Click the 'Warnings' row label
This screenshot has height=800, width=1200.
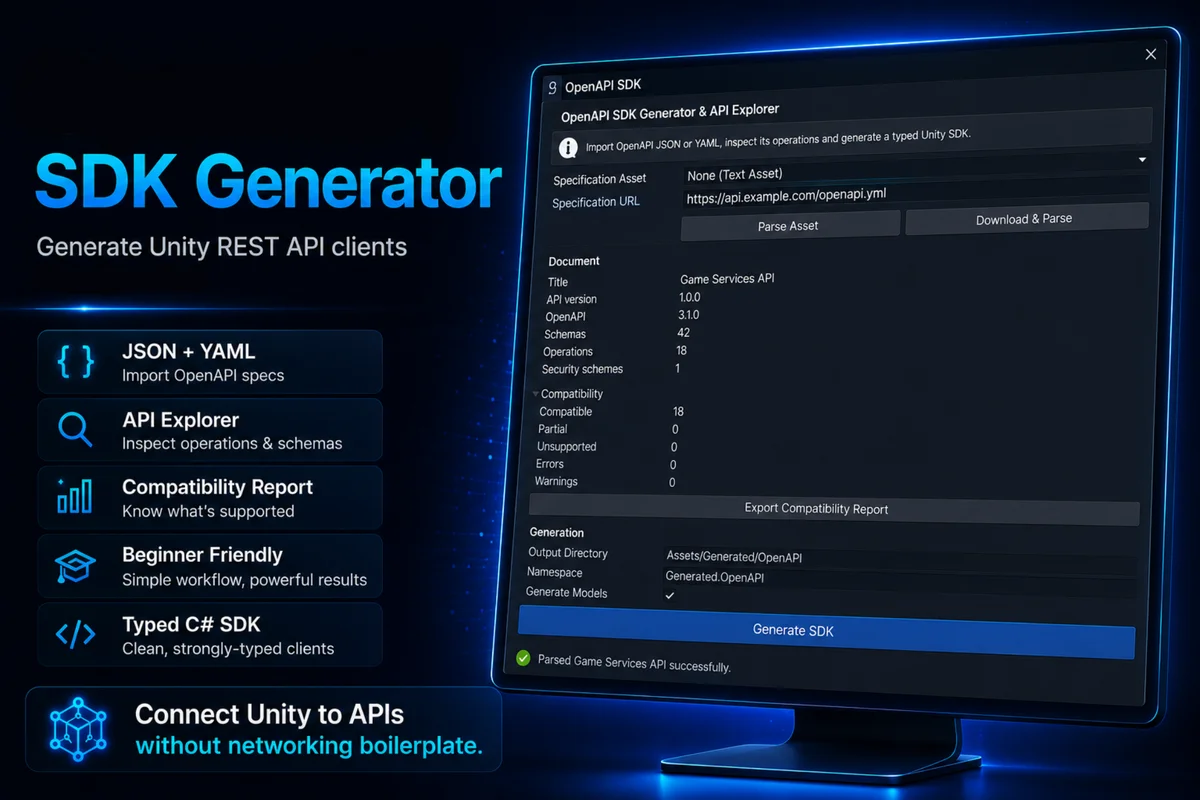pos(556,482)
